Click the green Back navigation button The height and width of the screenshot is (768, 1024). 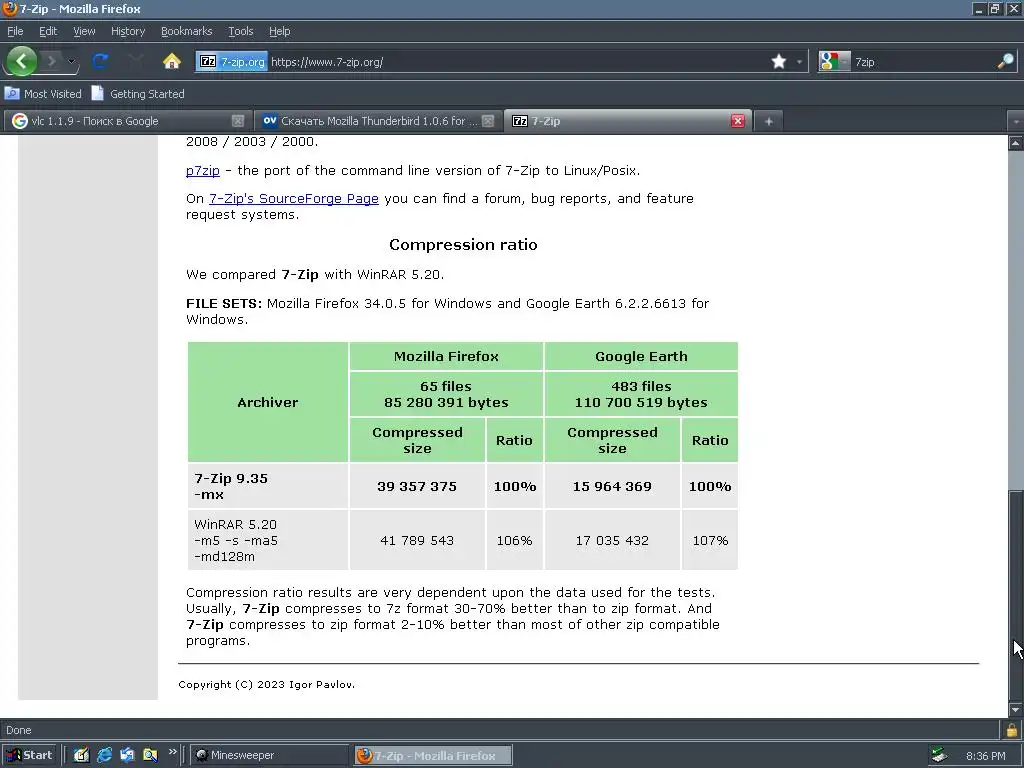click(x=22, y=61)
